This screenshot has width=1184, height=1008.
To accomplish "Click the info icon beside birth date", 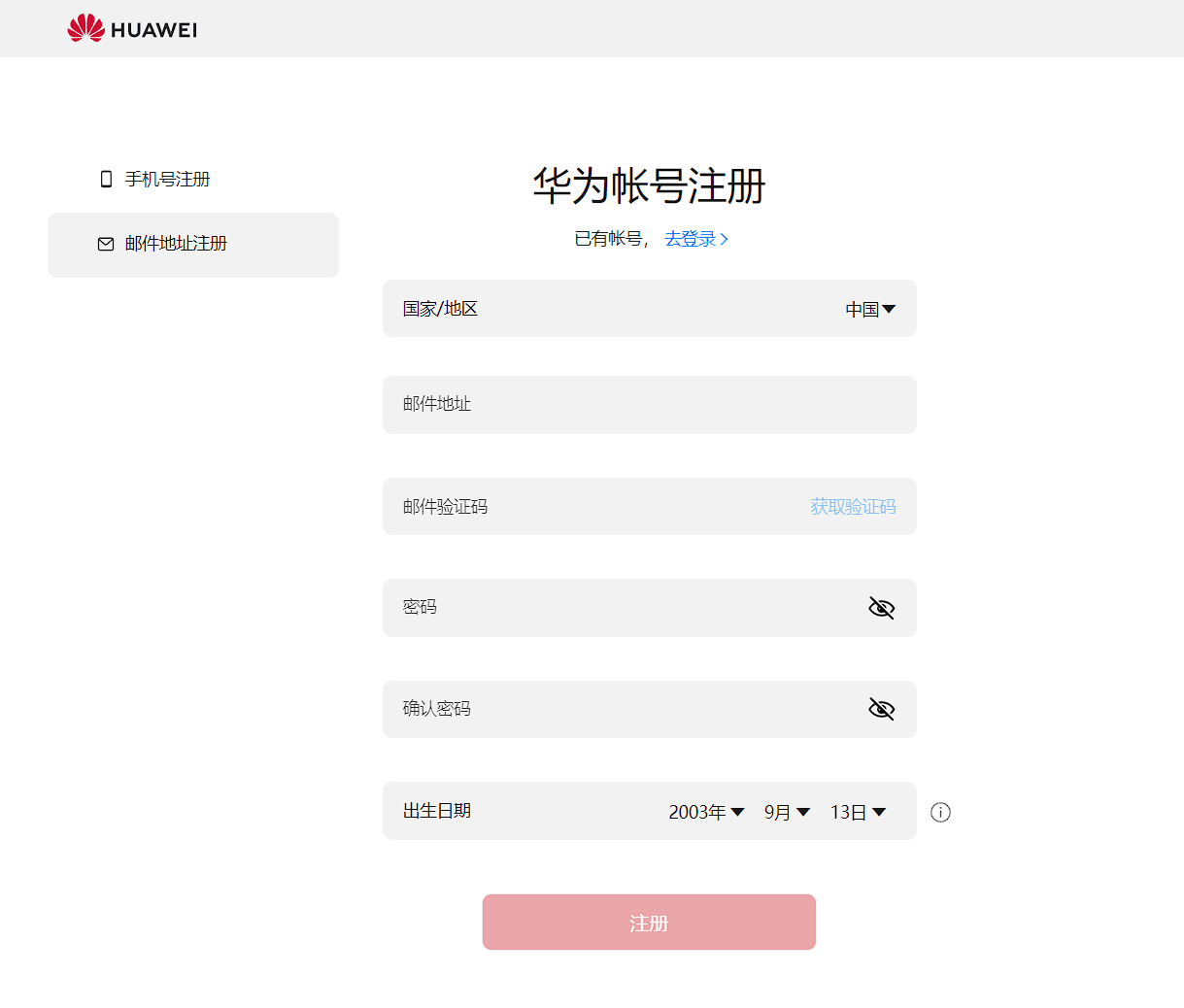I will click(x=940, y=812).
